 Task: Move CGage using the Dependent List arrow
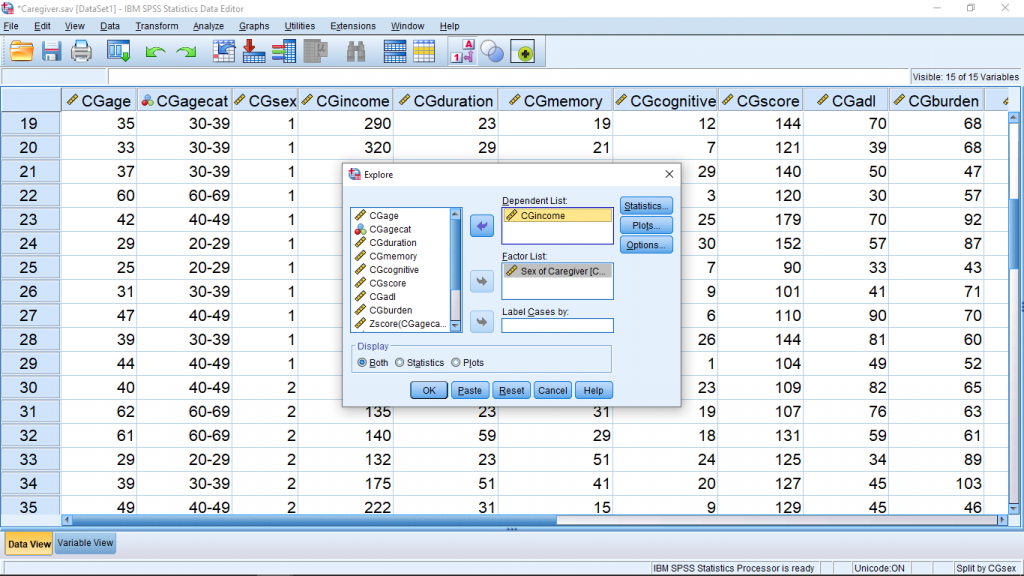(481, 225)
